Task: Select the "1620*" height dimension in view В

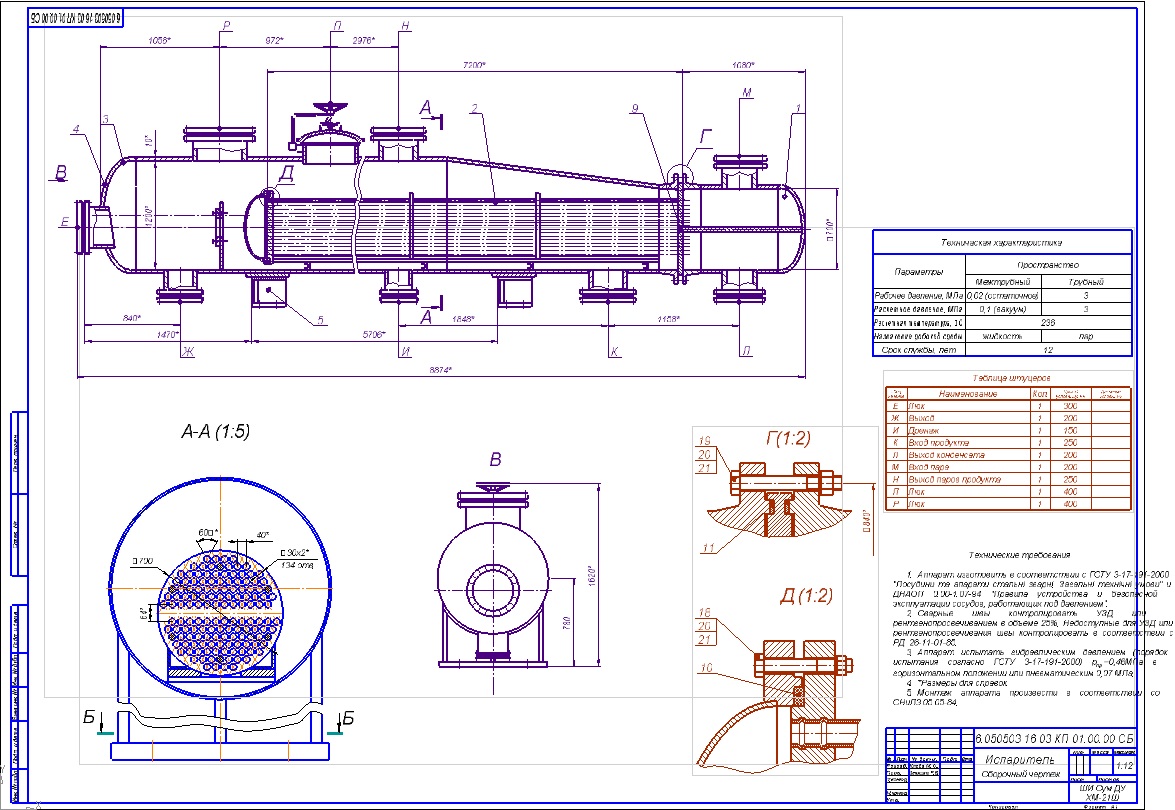Action: pyautogui.click(x=591, y=575)
